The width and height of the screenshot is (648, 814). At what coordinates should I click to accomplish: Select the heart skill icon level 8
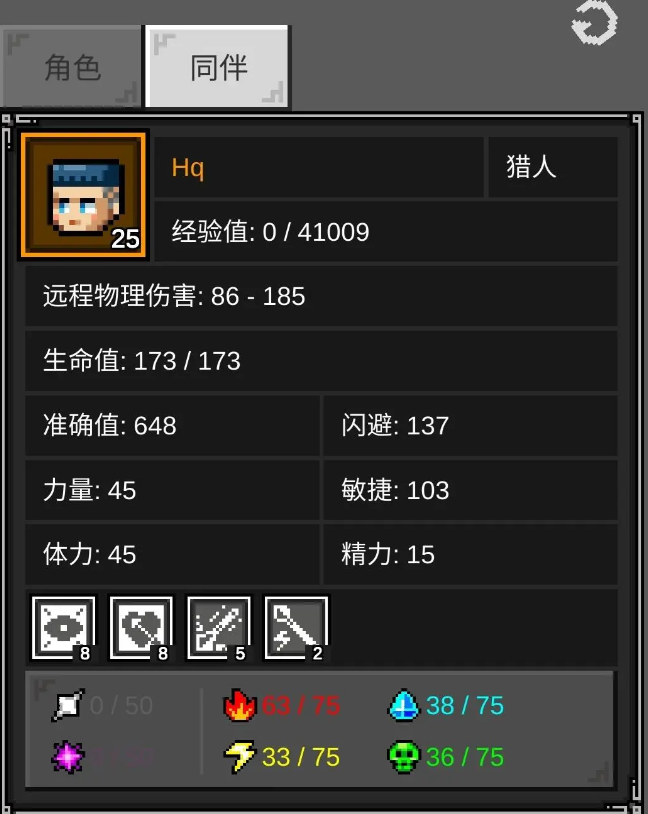[141, 628]
